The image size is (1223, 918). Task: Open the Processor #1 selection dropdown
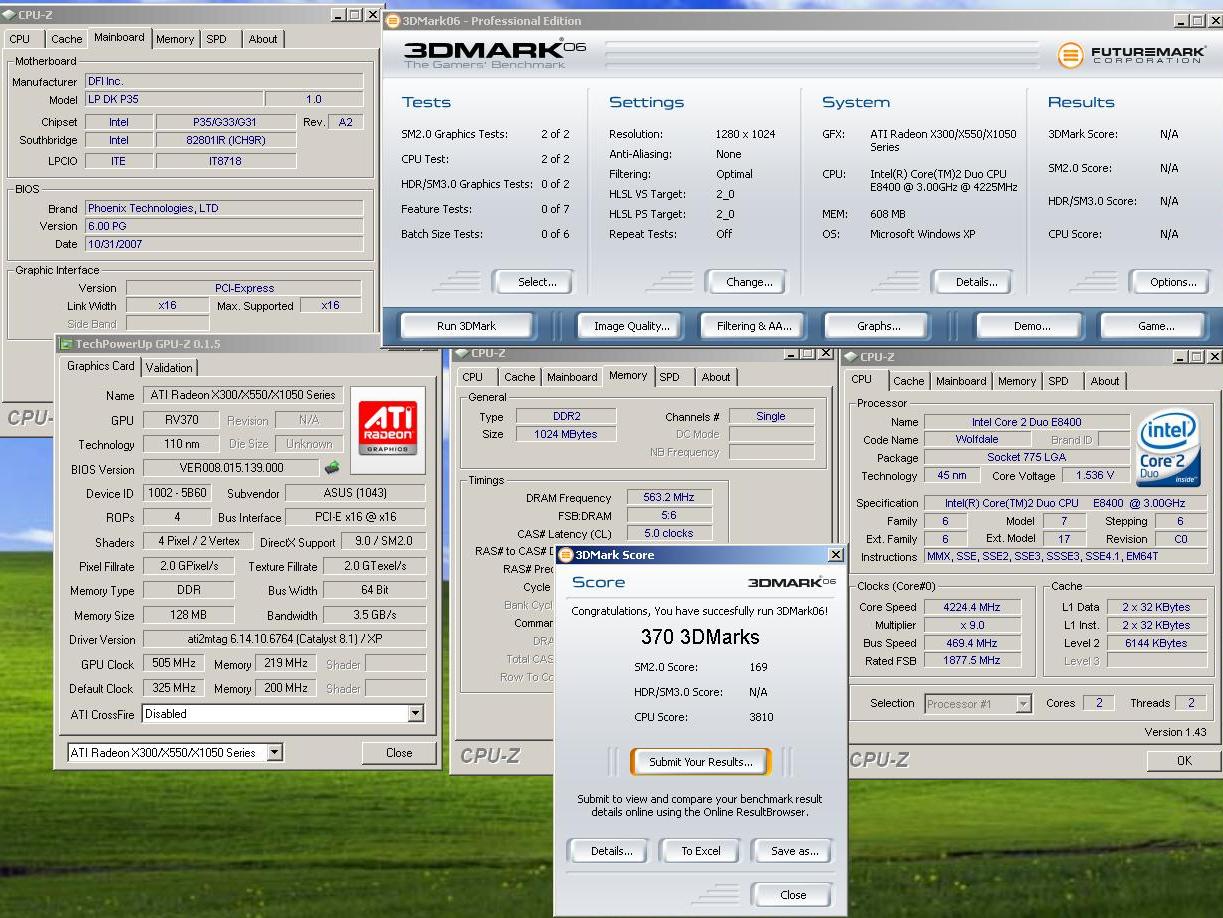pyautogui.click(x=1023, y=704)
